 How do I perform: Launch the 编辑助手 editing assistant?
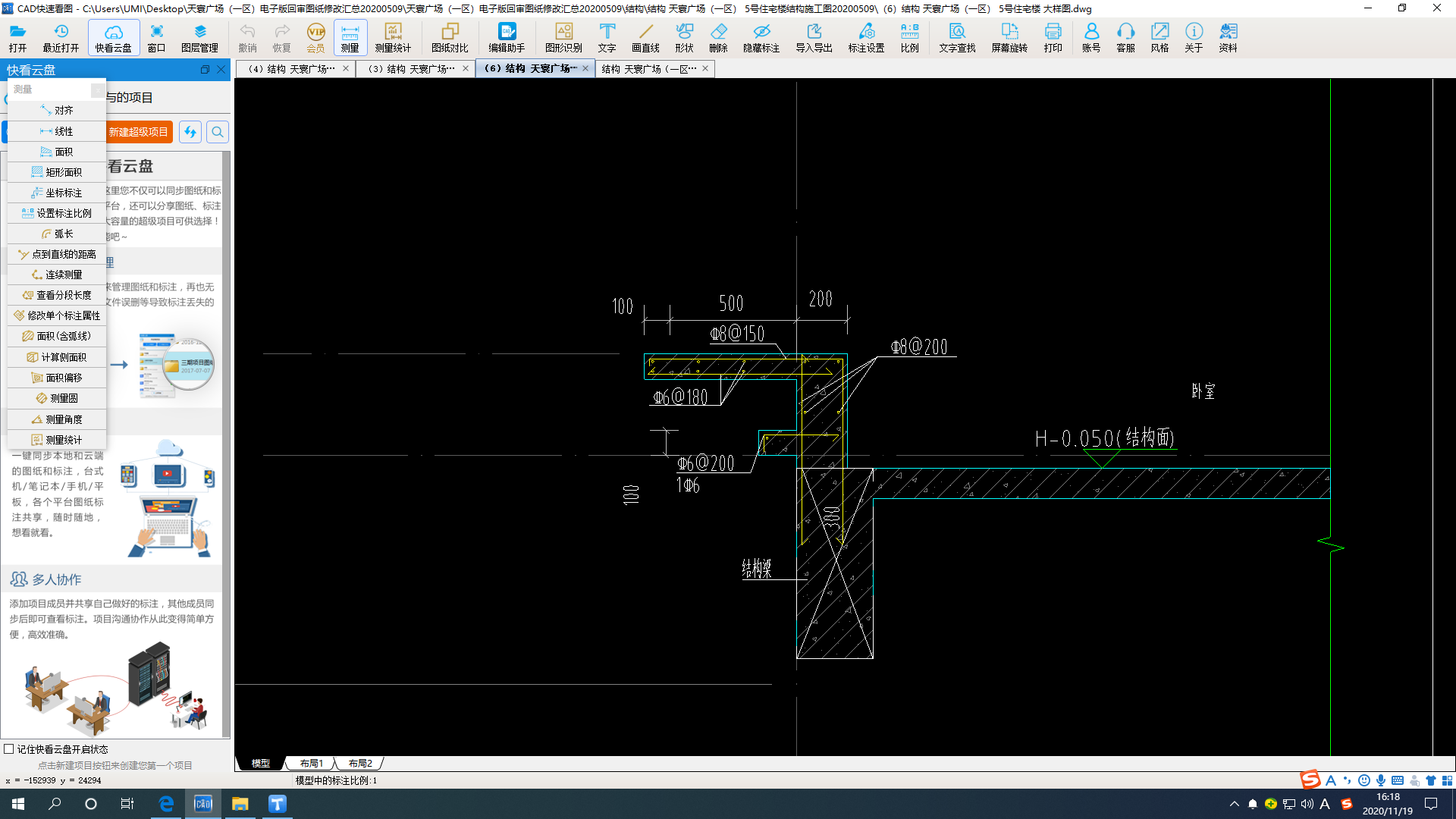tap(507, 37)
